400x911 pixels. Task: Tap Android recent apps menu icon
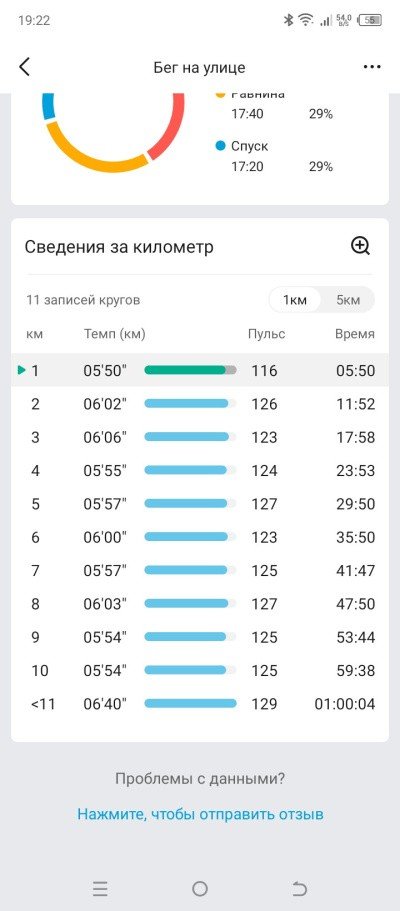(100, 888)
